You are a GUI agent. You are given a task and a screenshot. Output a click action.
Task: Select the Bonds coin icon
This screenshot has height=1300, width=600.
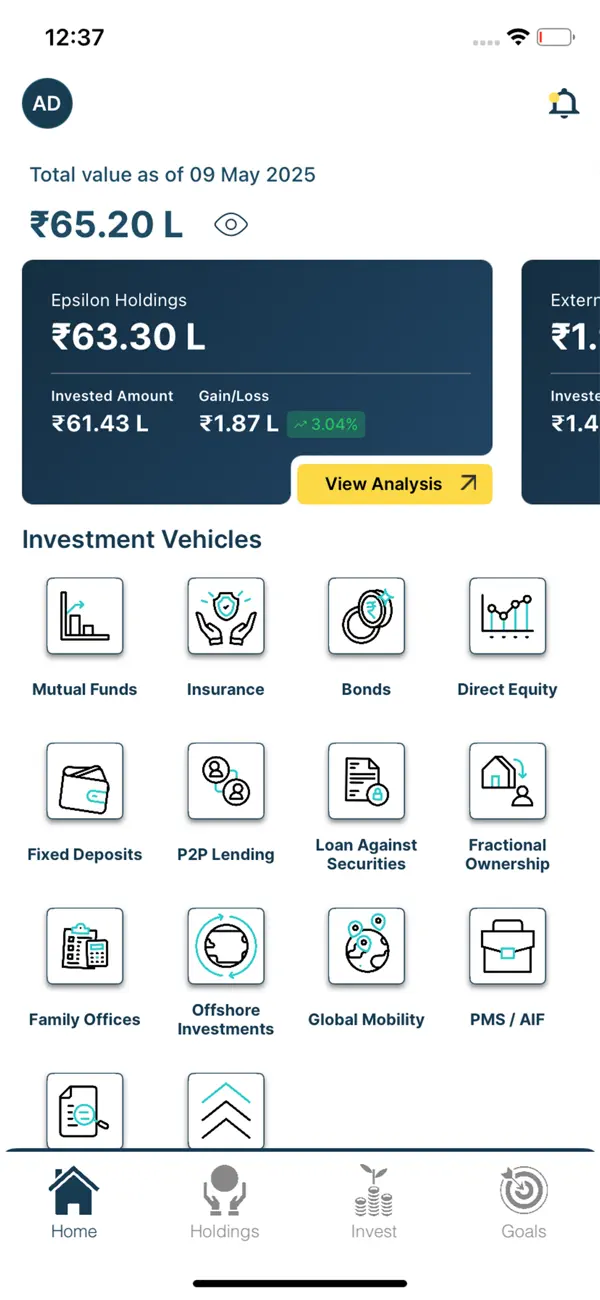click(367, 616)
